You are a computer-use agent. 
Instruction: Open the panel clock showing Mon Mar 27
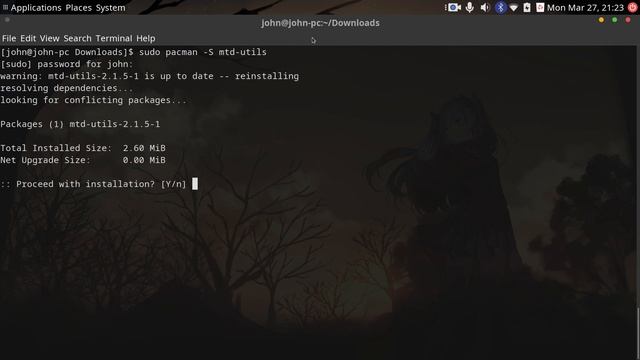pyautogui.click(x=585, y=8)
